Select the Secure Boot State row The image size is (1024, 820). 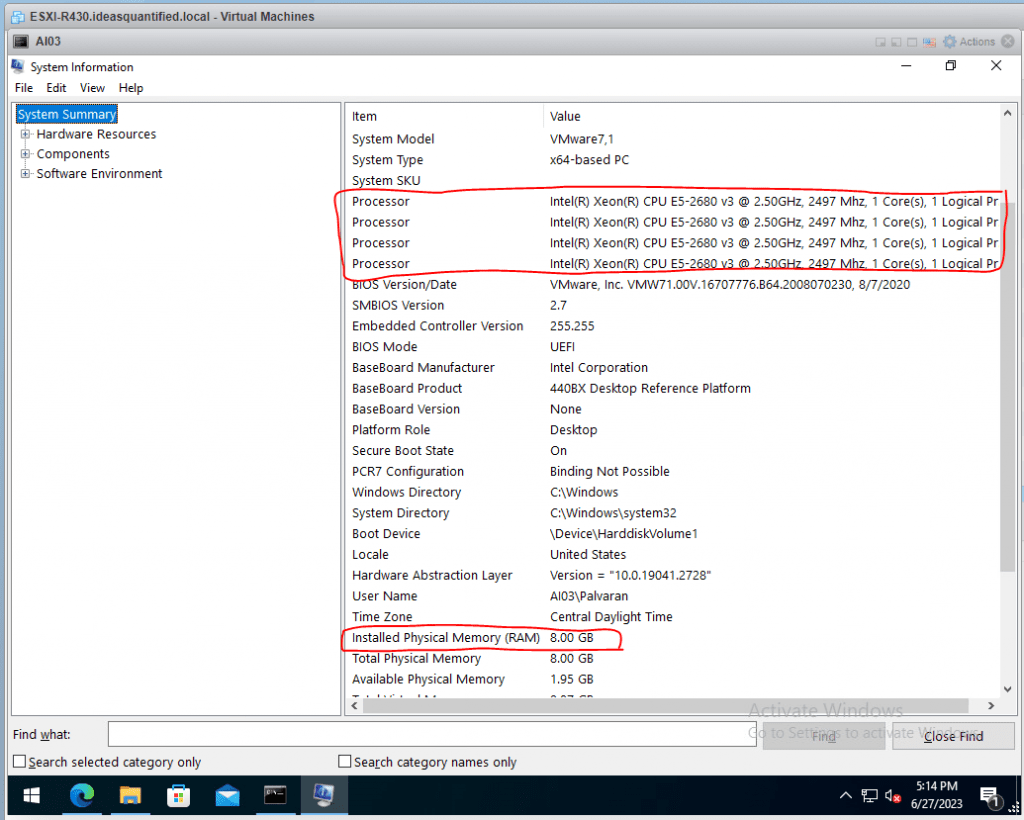[673, 450]
